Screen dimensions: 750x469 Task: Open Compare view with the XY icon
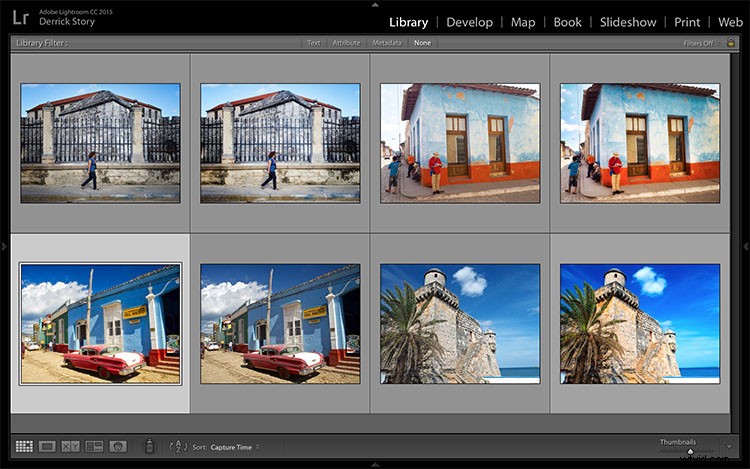click(x=70, y=447)
